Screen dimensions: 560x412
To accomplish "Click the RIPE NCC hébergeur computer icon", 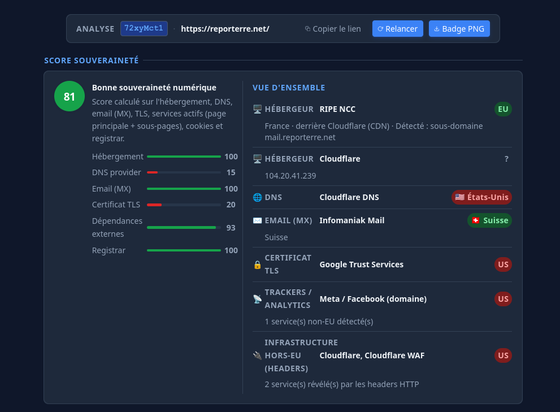I will pyautogui.click(x=257, y=109).
